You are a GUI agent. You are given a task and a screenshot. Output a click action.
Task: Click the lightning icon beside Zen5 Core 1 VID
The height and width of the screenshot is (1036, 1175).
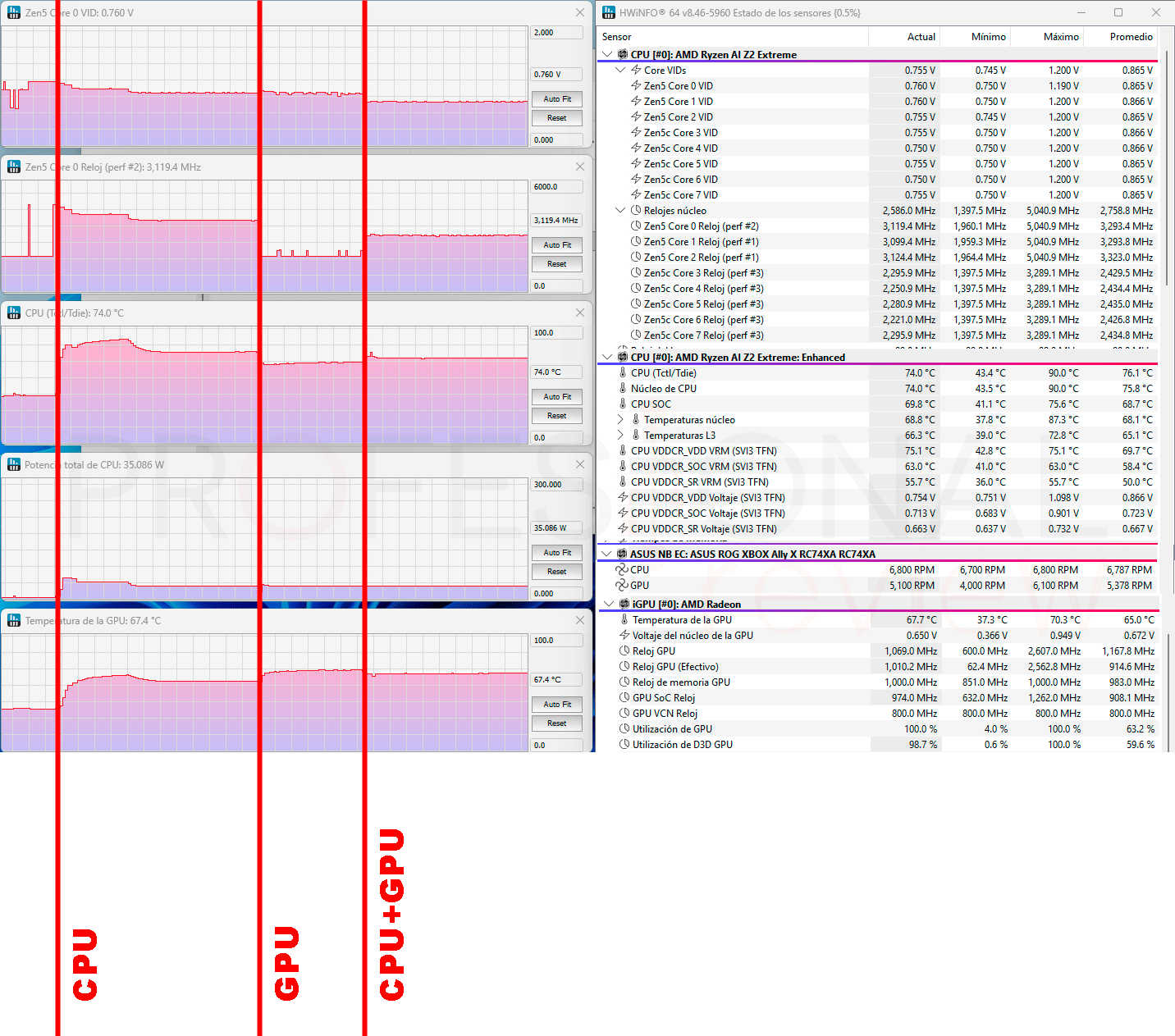(x=636, y=102)
